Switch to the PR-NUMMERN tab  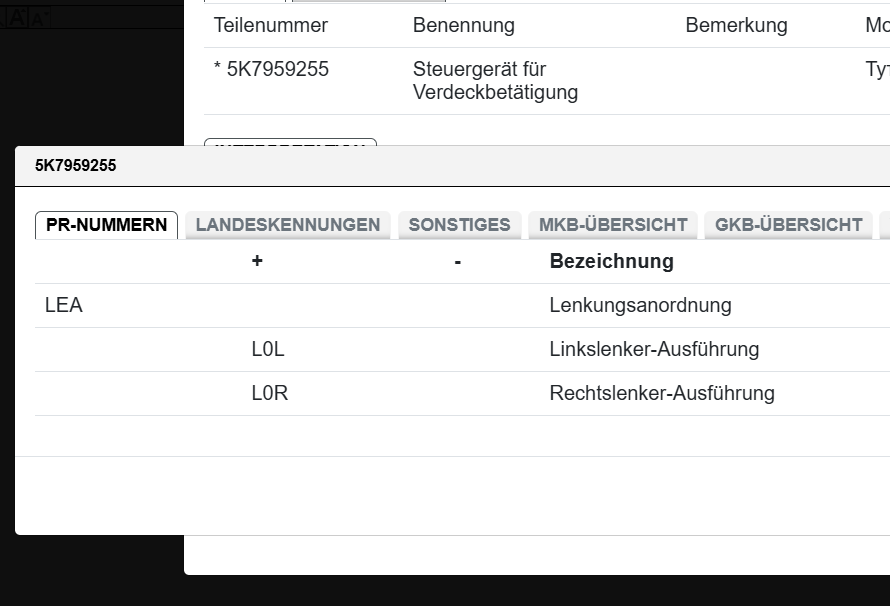coord(106,225)
